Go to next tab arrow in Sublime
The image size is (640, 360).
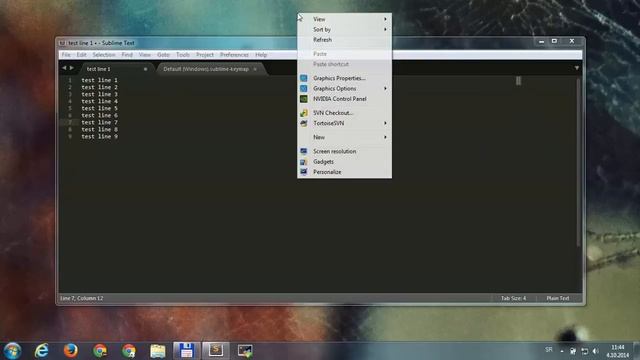point(72,68)
